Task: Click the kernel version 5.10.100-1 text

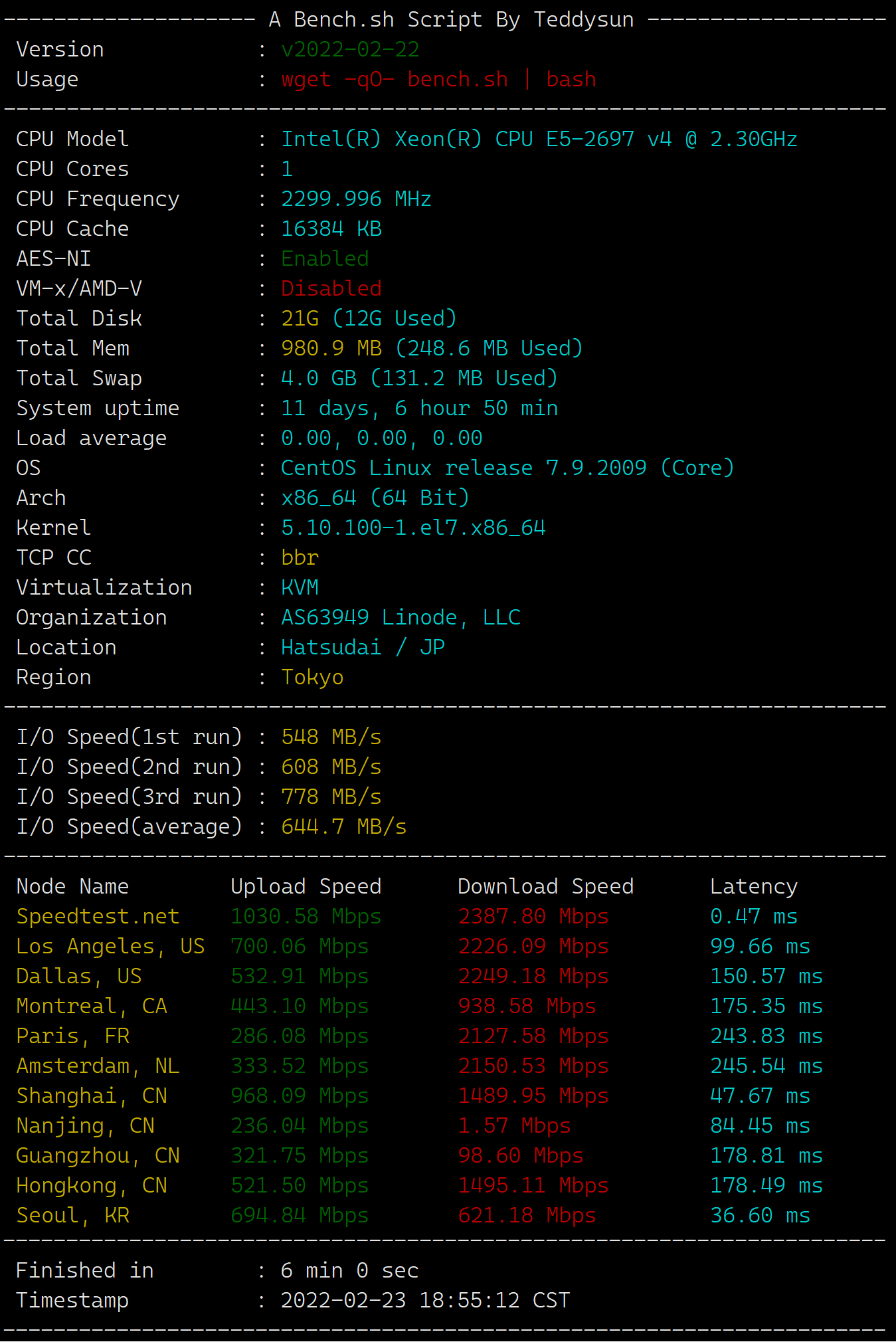Action: [413, 527]
